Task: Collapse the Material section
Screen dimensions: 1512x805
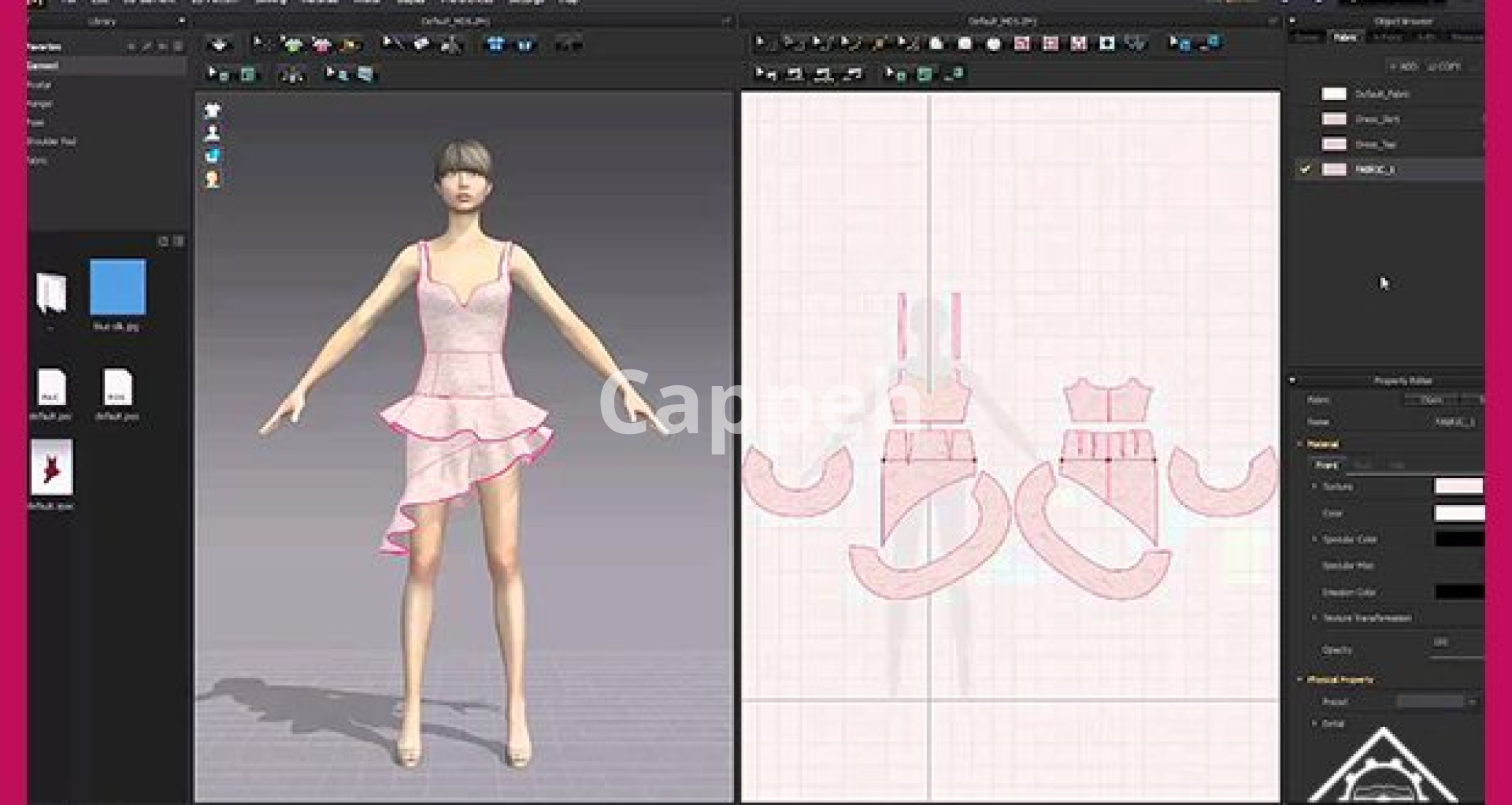Action: [1300, 444]
